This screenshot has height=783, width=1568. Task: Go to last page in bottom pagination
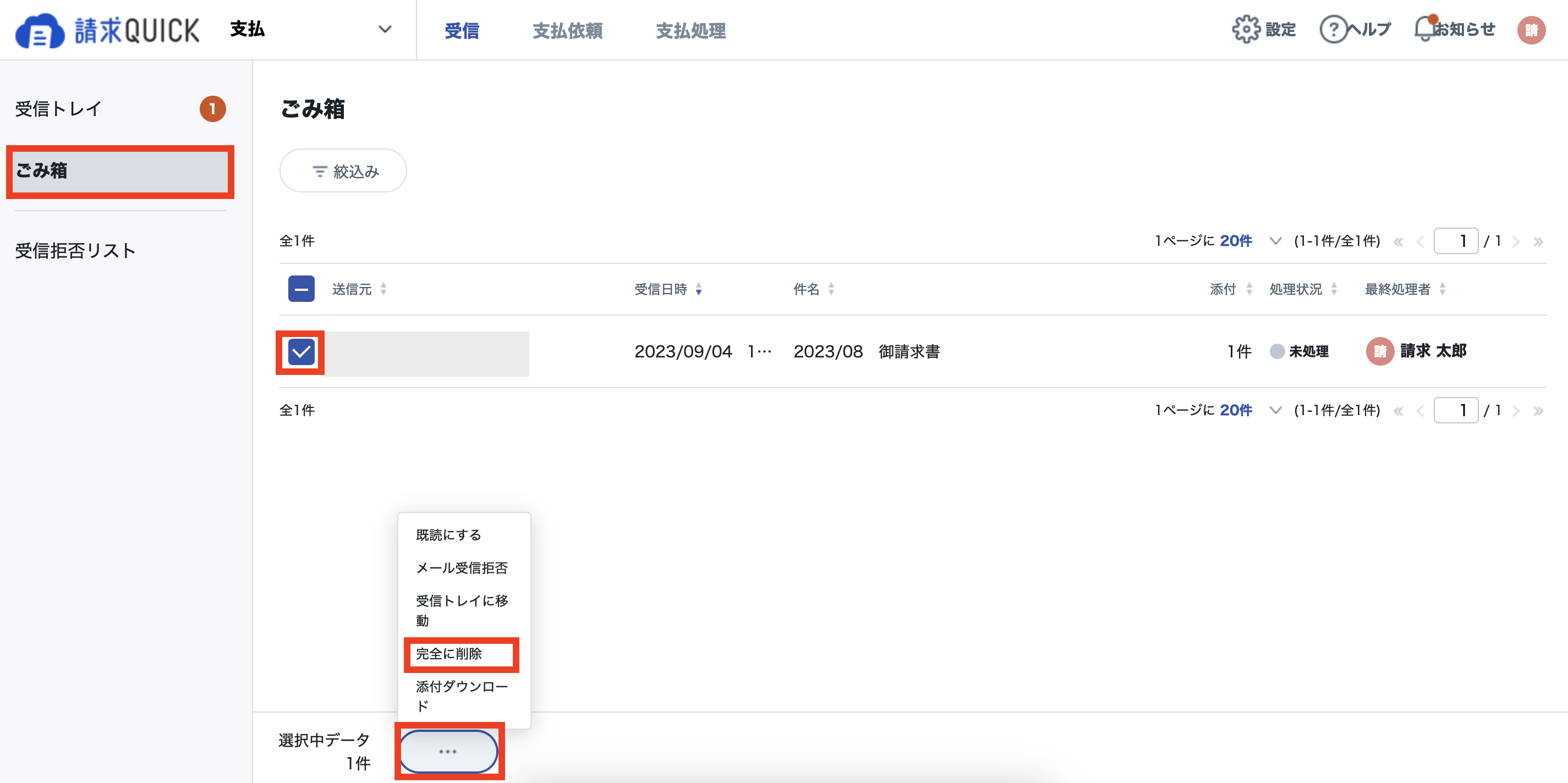[1538, 411]
